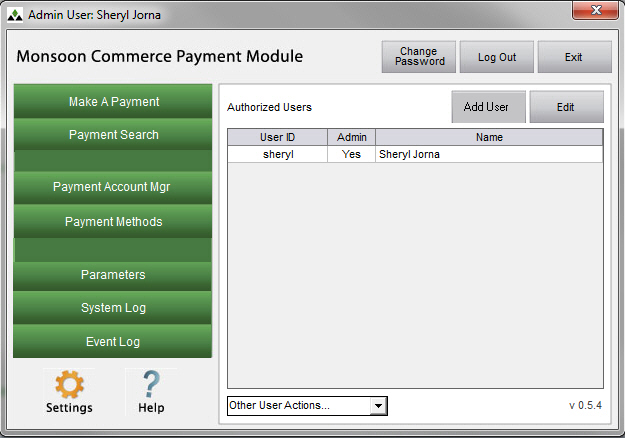Click the Yes admin cell
Viewport: 625px width, 438px height.
(351, 154)
